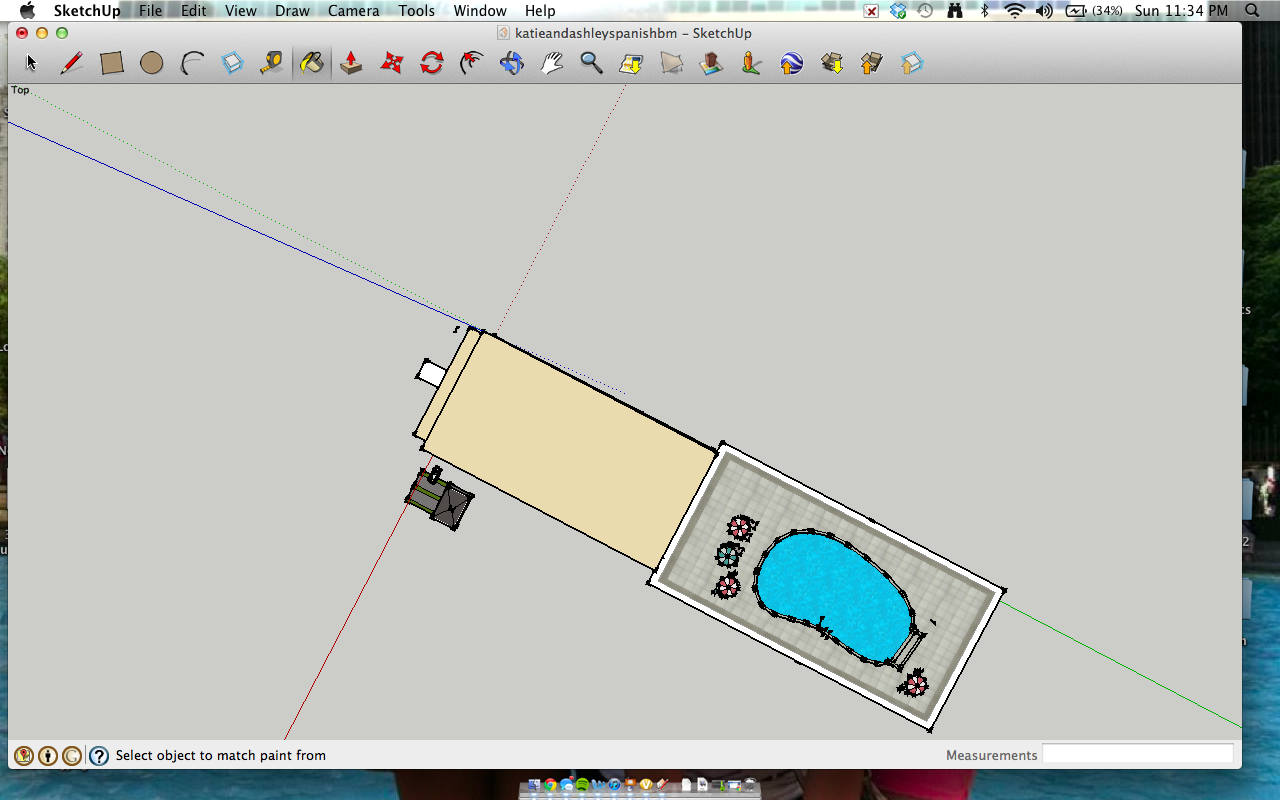Select the Push/Pull tool
The height and width of the screenshot is (800, 1280).
pos(351,64)
